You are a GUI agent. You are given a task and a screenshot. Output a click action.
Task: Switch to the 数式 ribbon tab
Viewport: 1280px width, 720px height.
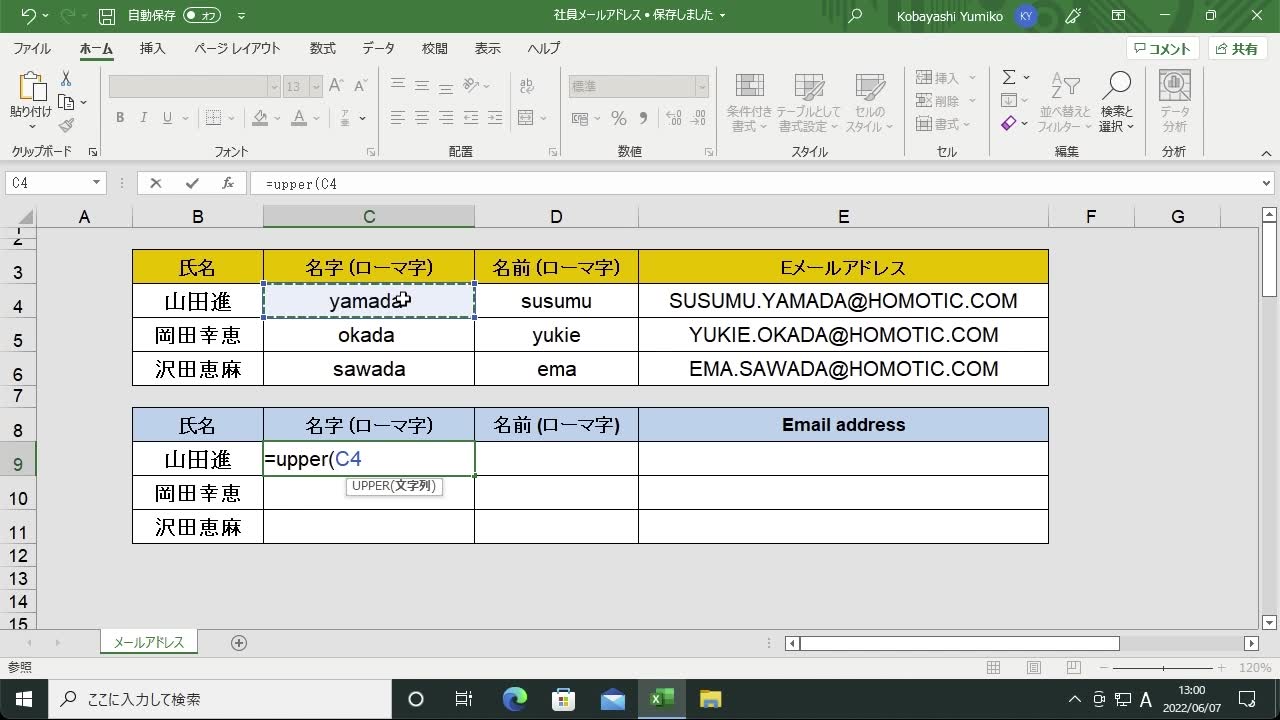coord(322,47)
